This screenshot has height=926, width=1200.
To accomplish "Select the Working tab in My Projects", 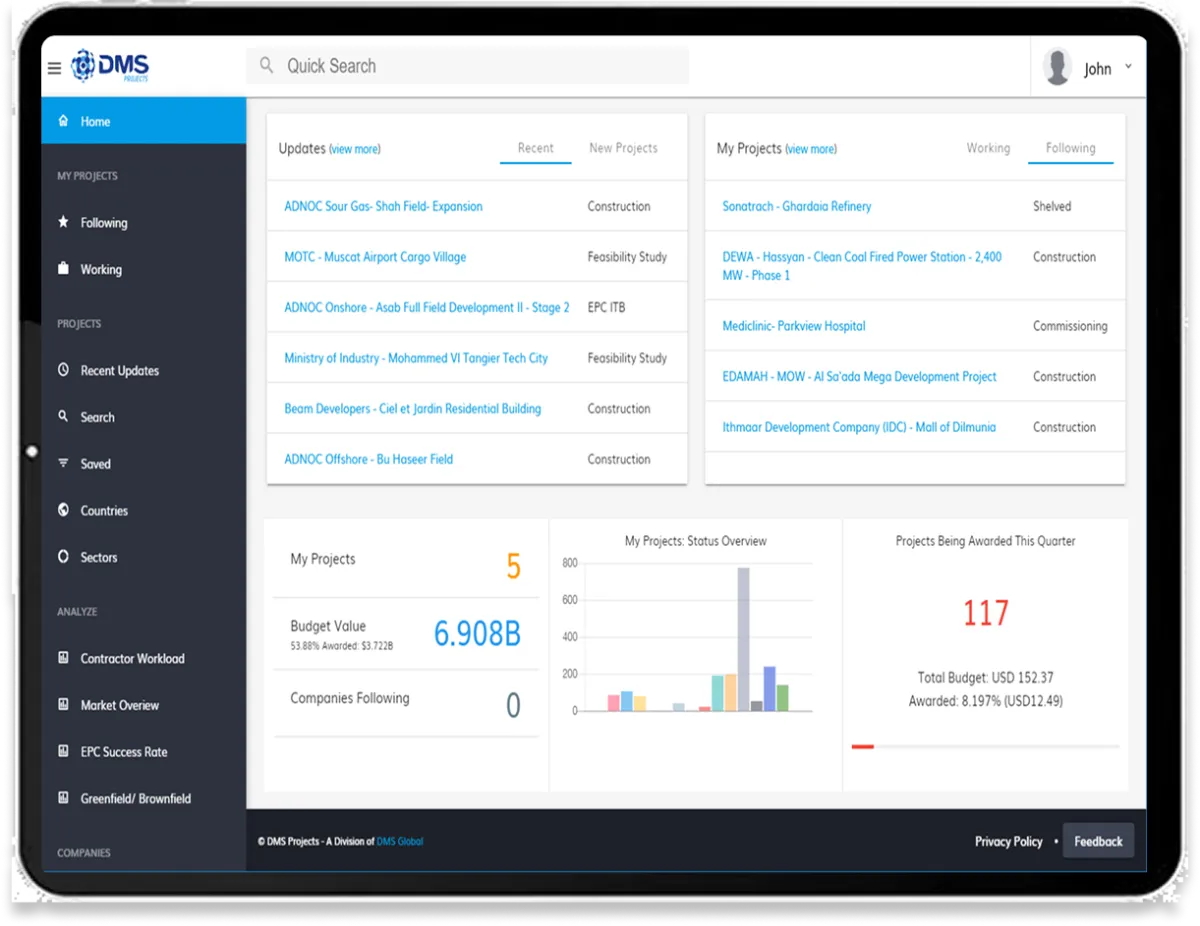I will pyautogui.click(x=988, y=148).
